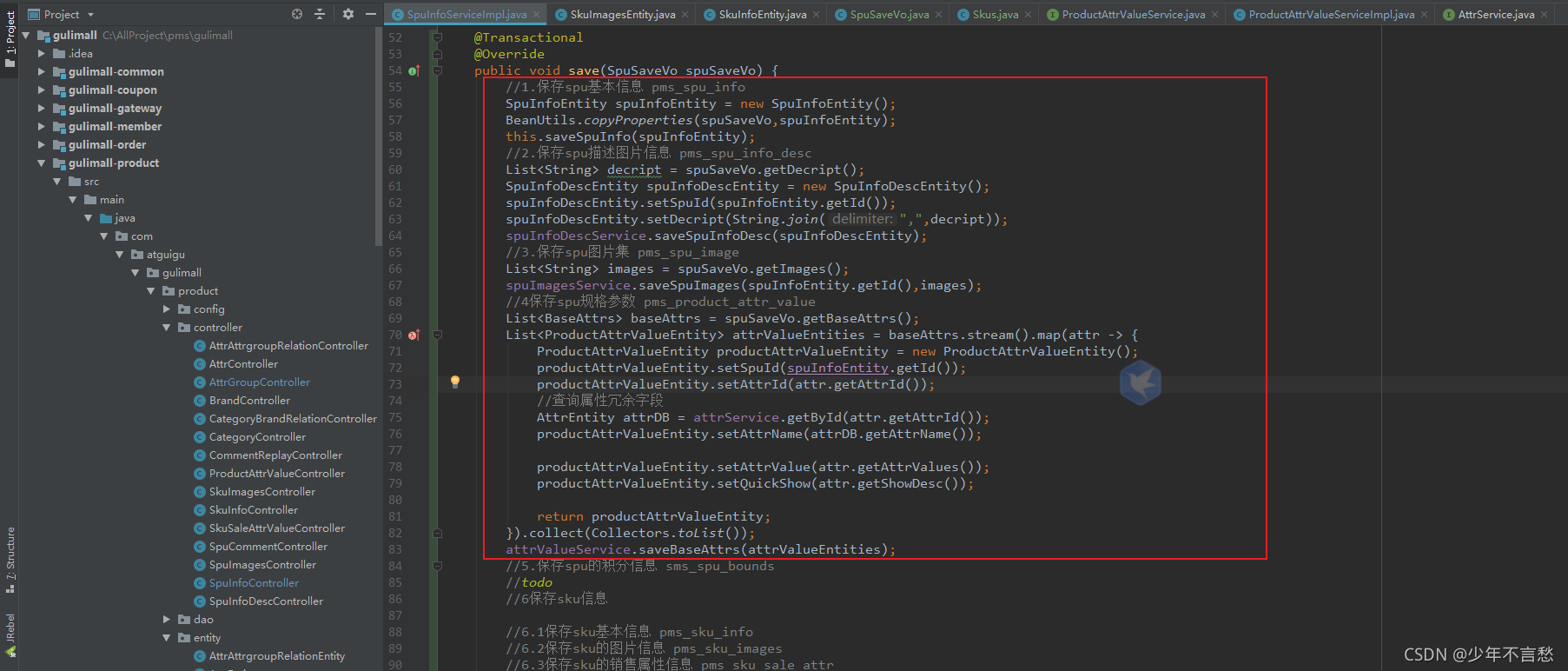Viewport: 1568px width, 671px height.
Task: Close the Skus.java tab
Action: (1028, 14)
